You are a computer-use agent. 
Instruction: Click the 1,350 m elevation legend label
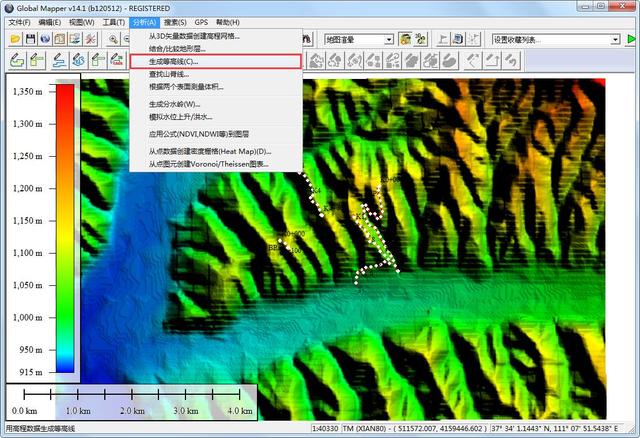point(27,91)
